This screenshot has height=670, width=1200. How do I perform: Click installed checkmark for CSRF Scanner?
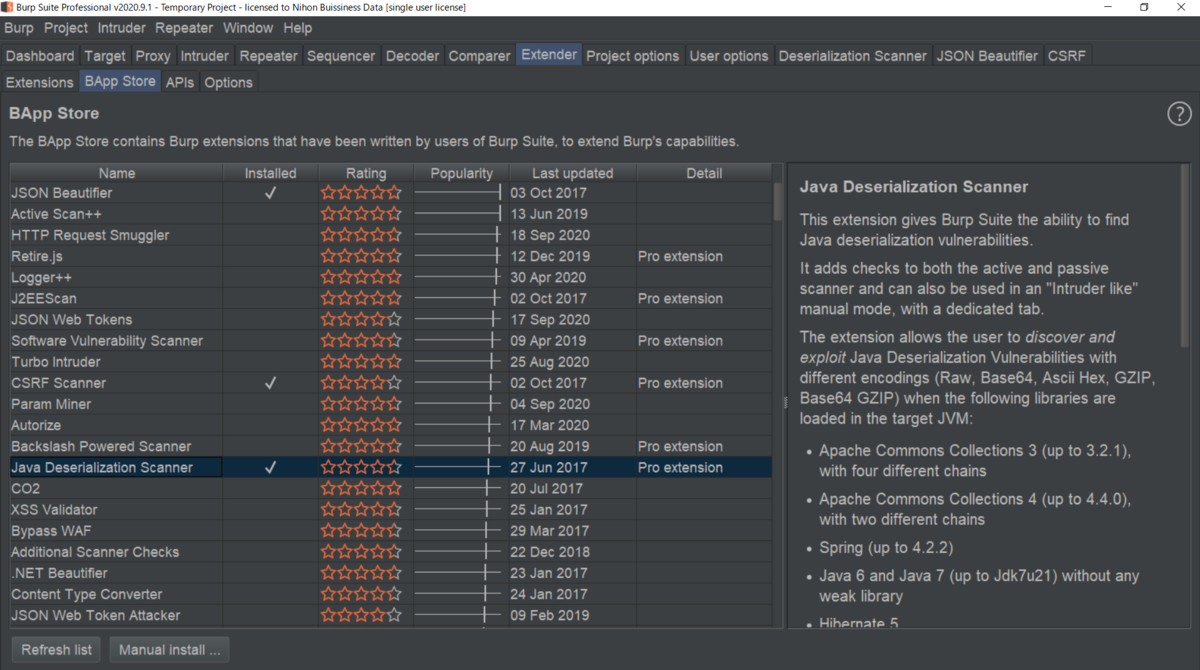[270, 383]
